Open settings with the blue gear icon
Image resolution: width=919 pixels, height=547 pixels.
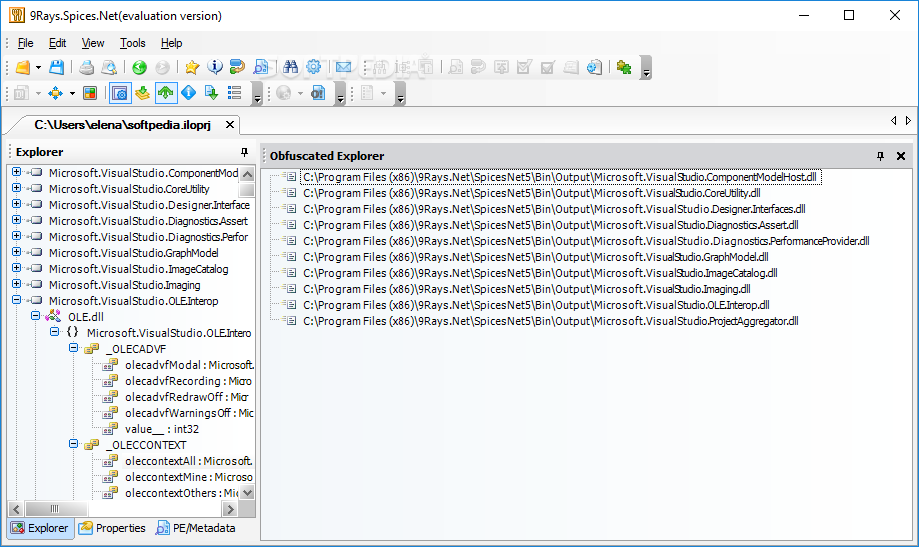pos(314,67)
